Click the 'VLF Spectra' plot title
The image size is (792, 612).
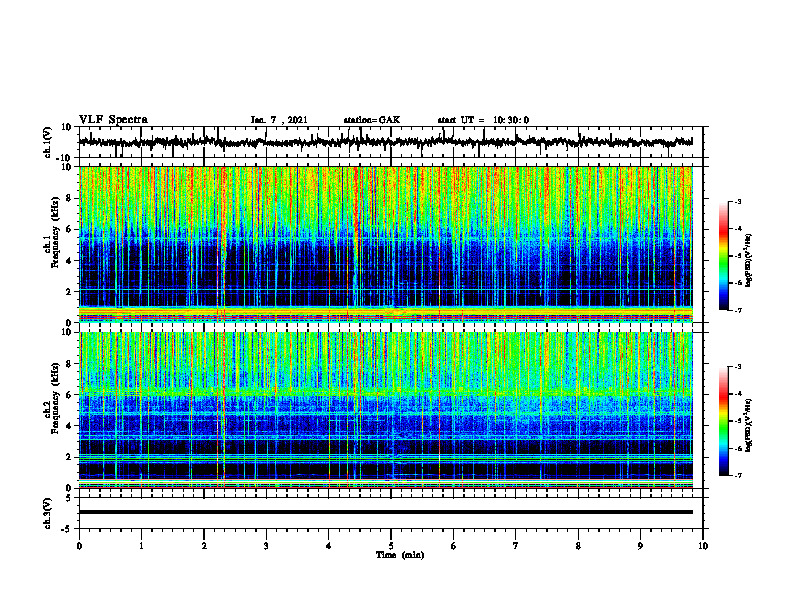coord(113,120)
